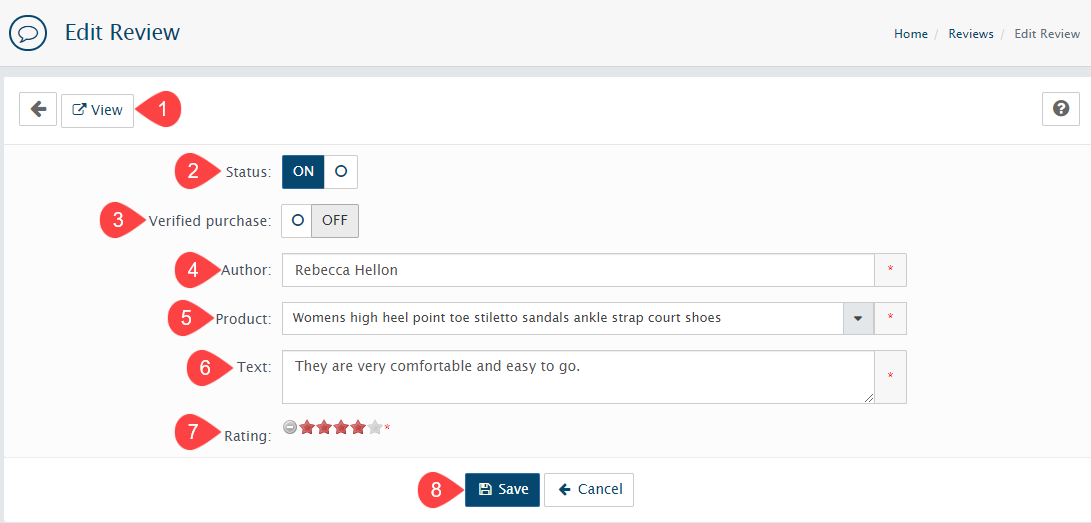This screenshot has height=523, width=1091.
Task: Click the speech bubble Edit Review icon
Action: pos(28,33)
